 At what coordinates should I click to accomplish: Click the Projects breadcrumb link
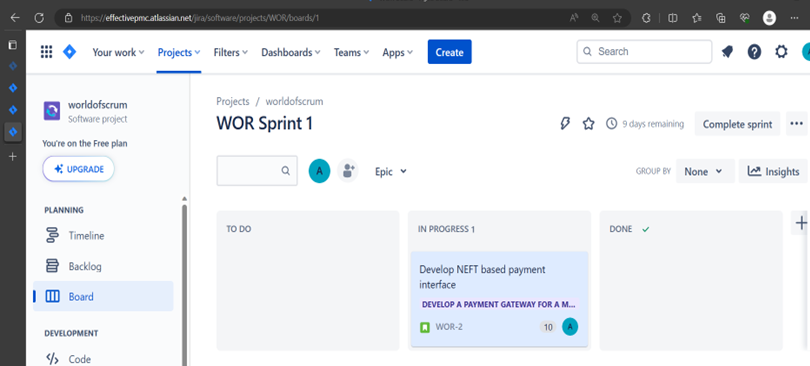coord(232,101)
